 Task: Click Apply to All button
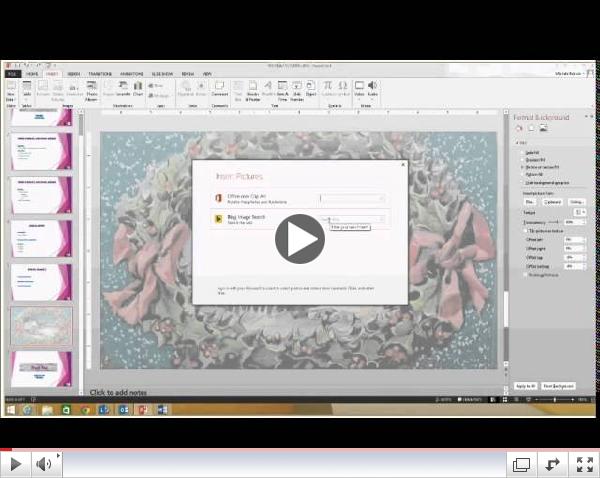click(525, 386)
